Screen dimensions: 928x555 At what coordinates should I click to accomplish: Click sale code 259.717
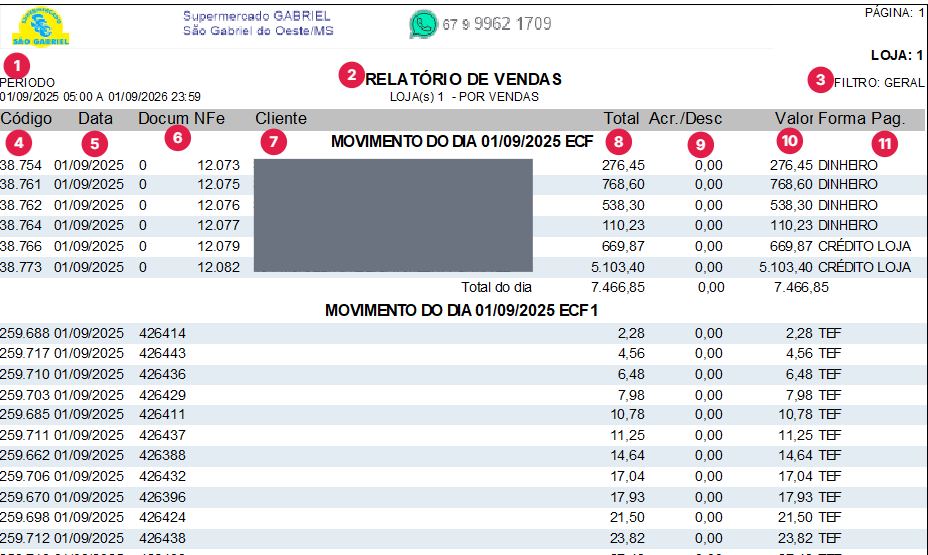click(x=25, y=353)
